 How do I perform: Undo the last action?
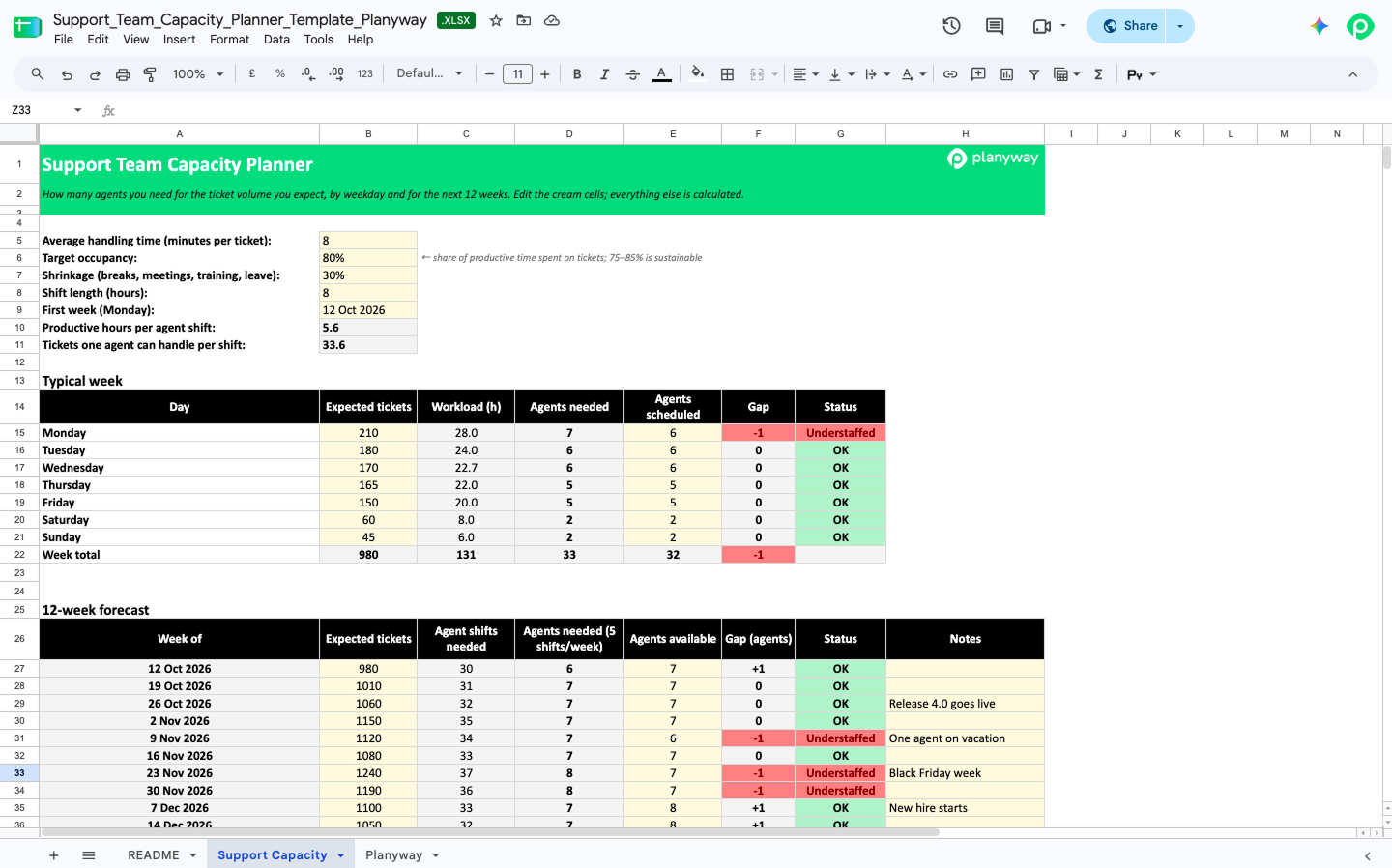(x=67, y=74)
